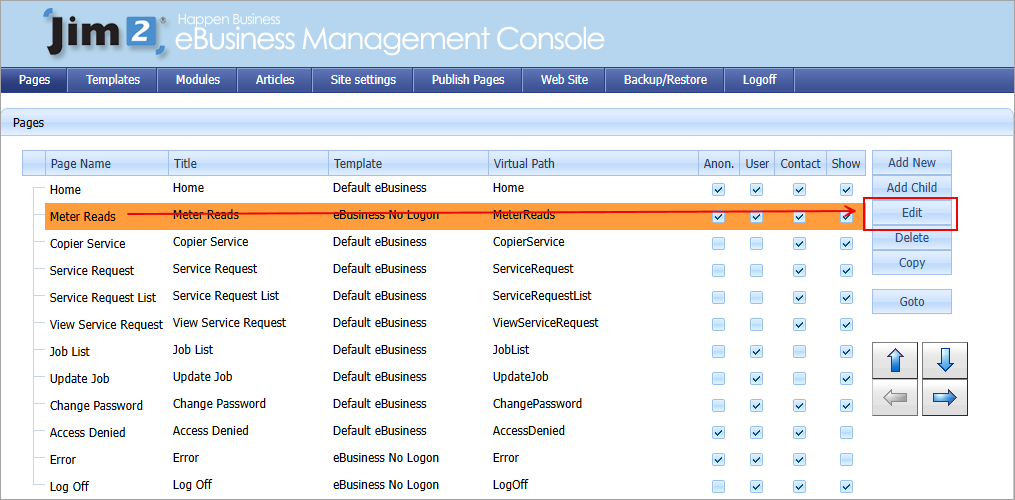Go to Backup/Restore menu
Screen dimensions: 1015x500
tap(665, 80)
